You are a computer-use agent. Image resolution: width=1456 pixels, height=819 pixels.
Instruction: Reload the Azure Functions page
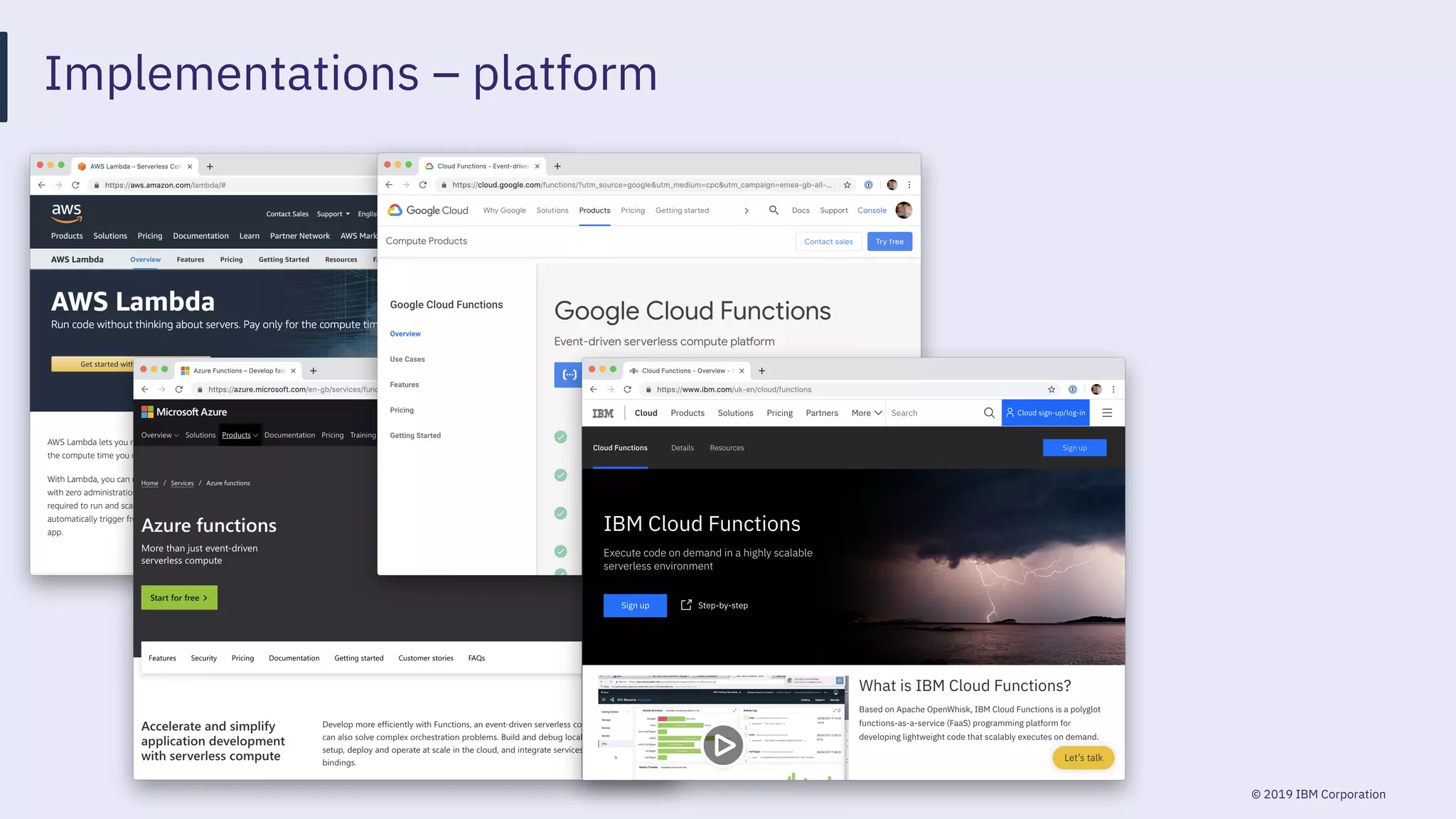click(x=179, y=390)
